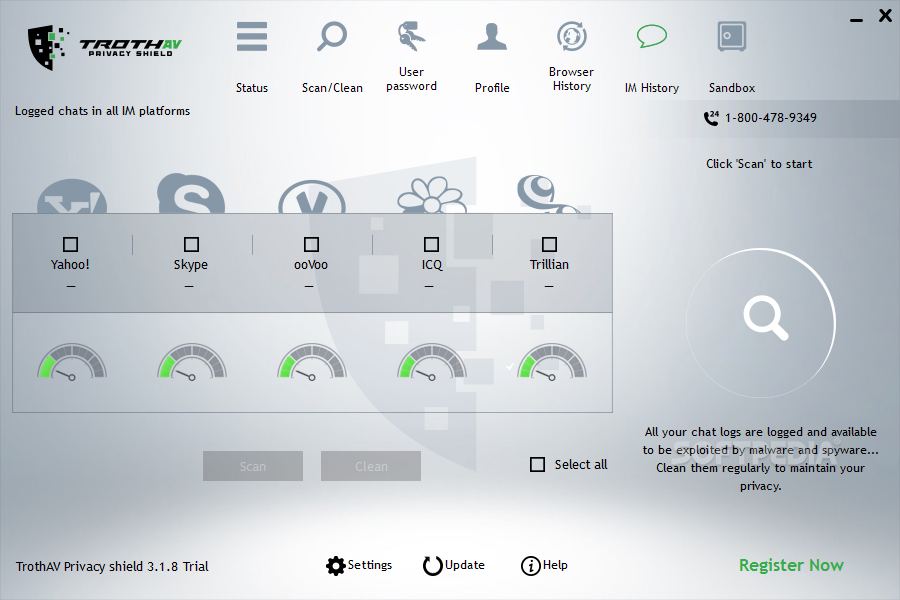Click the 24-hour phone support icon
The height and width of the screenshot is (600, 900).
coord(711,118)
